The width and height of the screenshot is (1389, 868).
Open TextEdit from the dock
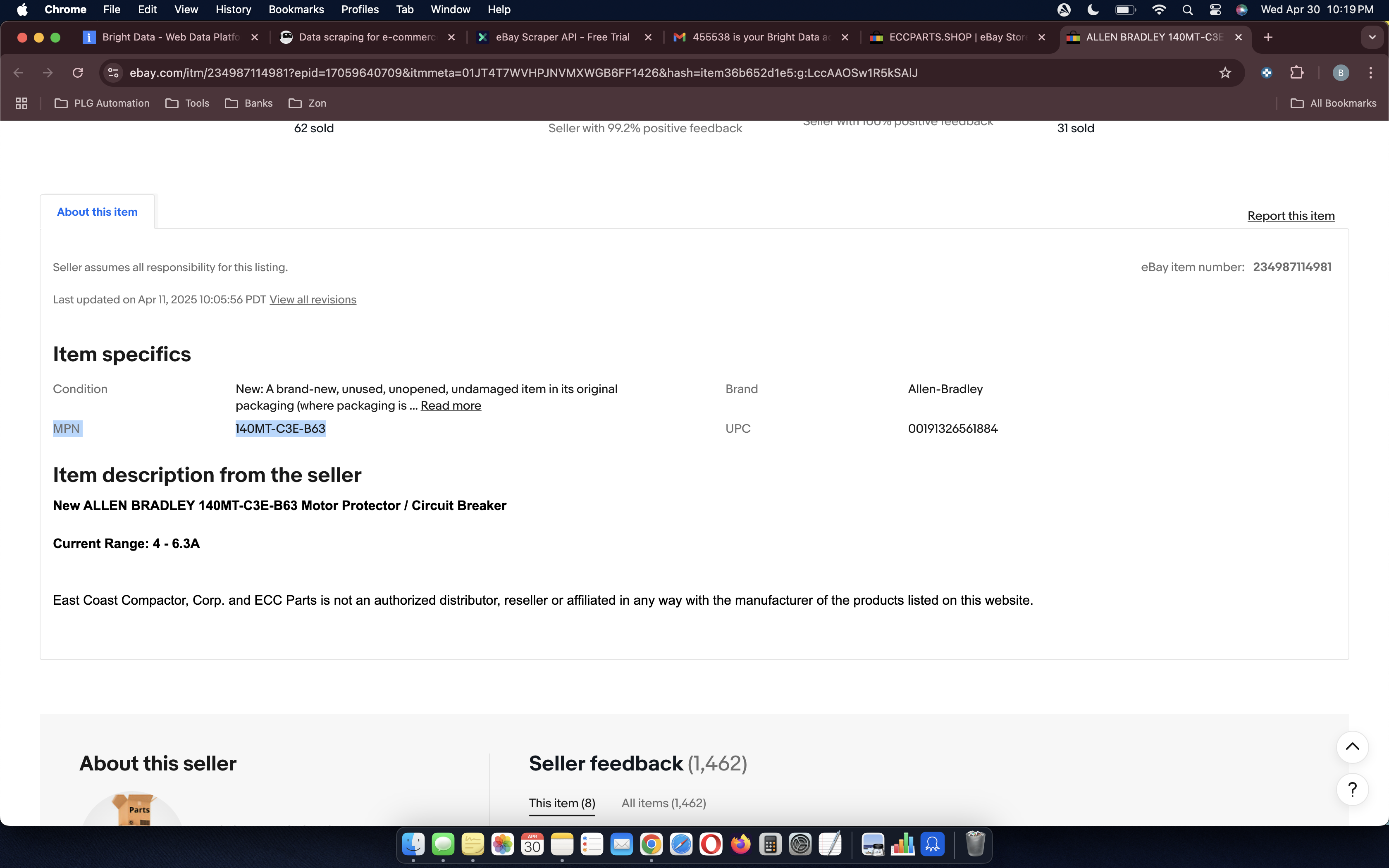coord(830,844)
